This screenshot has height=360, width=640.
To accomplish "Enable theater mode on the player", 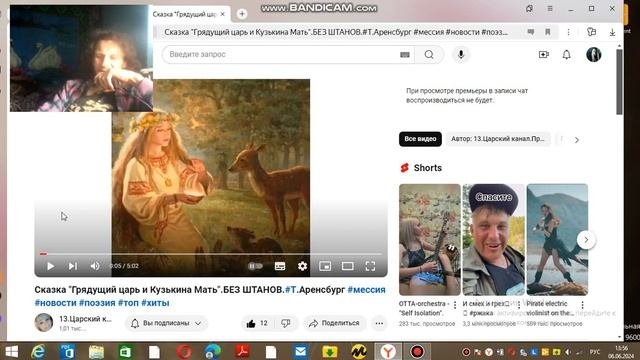I will (348, 266).
